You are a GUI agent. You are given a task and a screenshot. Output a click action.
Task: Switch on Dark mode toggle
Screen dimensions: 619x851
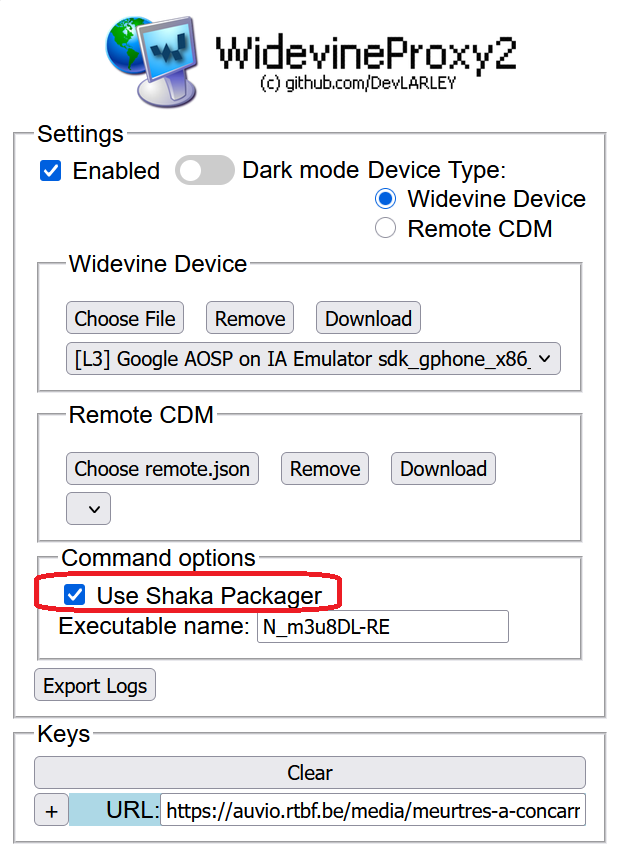(204, 171)
